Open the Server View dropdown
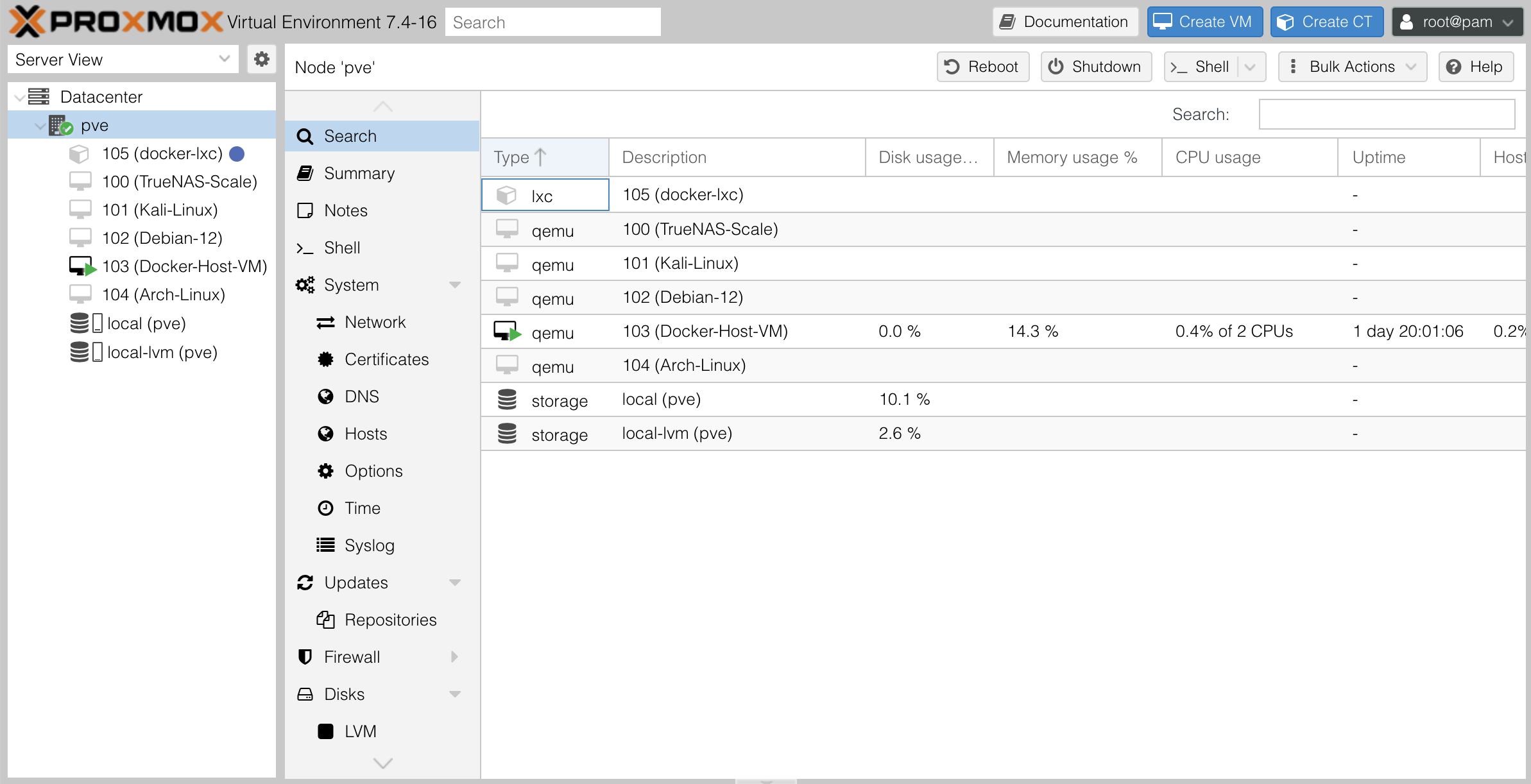Viewport: 1531px width, 784px height. [123, 60]
